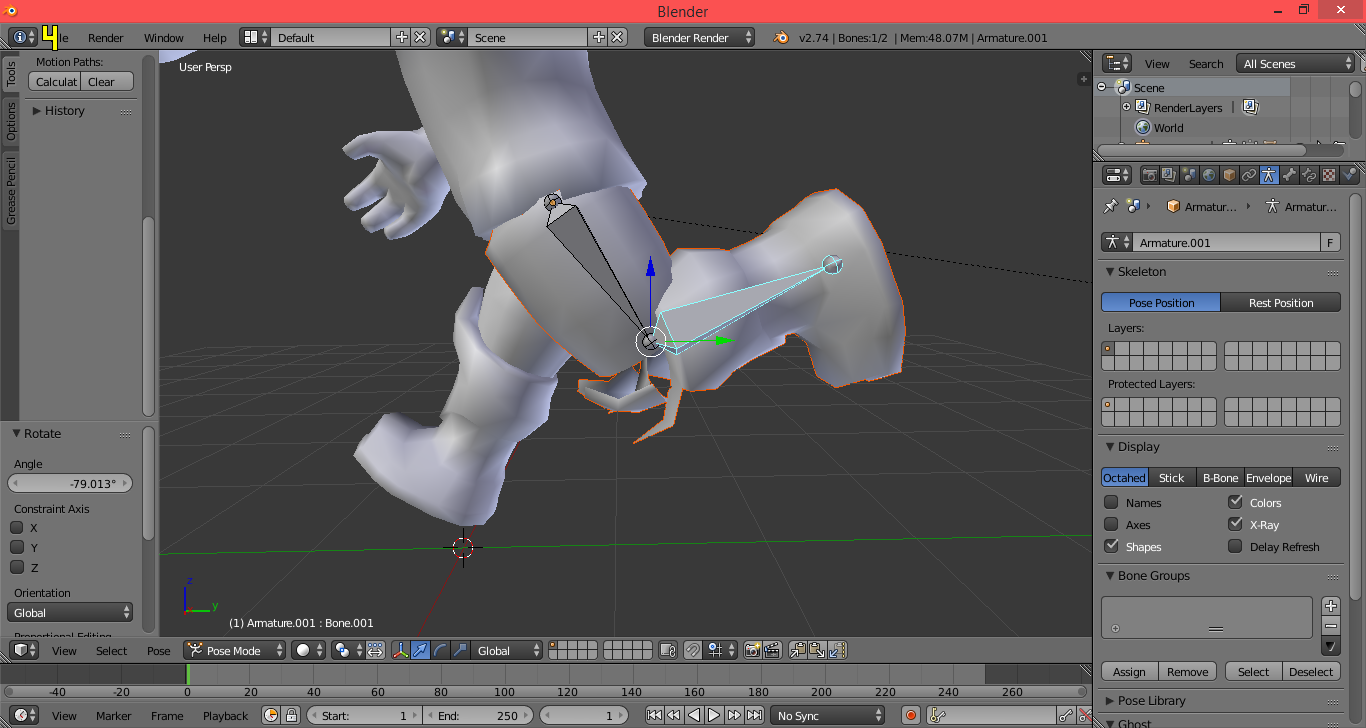
Task: Open the Window menu
Action: (x=164, y=38)
